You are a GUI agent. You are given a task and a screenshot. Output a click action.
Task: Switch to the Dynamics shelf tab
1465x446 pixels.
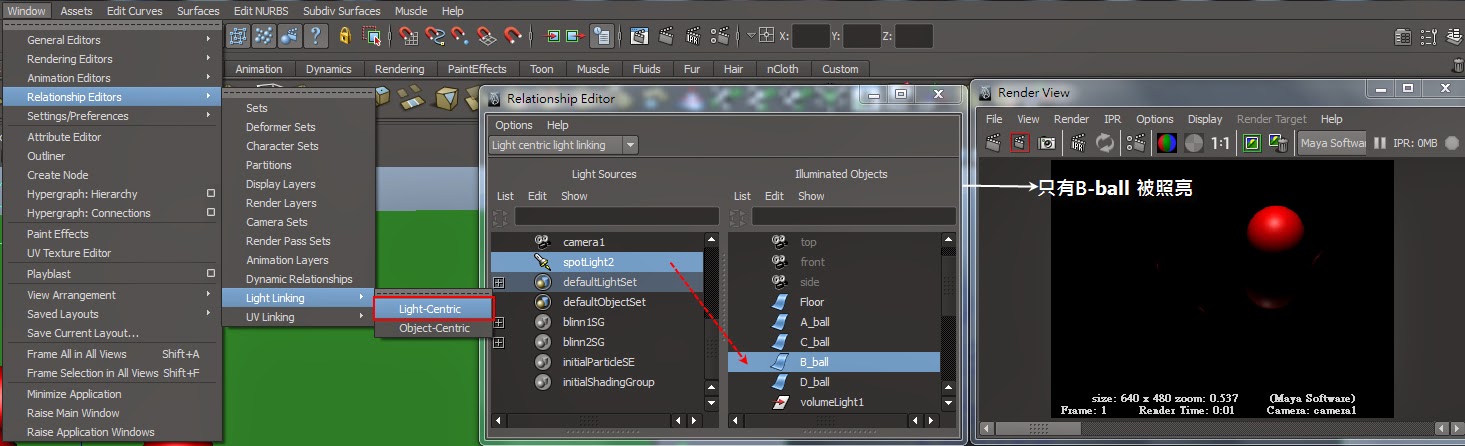[x=328, y=69]
